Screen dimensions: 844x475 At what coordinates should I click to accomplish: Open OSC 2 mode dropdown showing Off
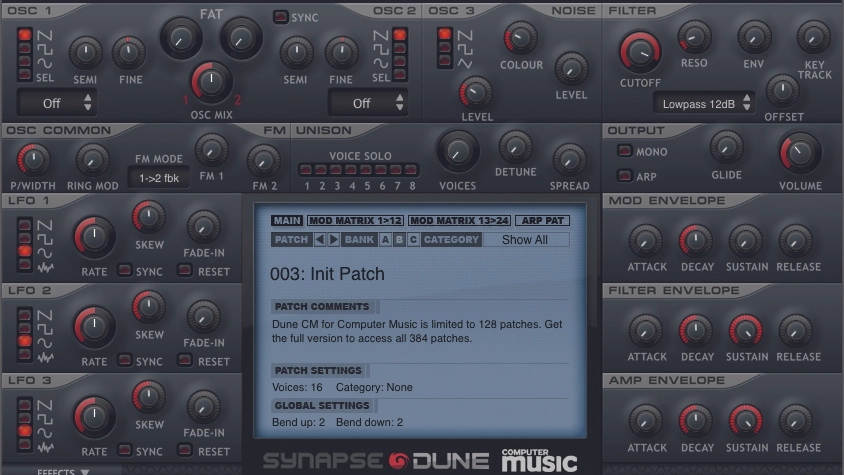tap(368, 103)
